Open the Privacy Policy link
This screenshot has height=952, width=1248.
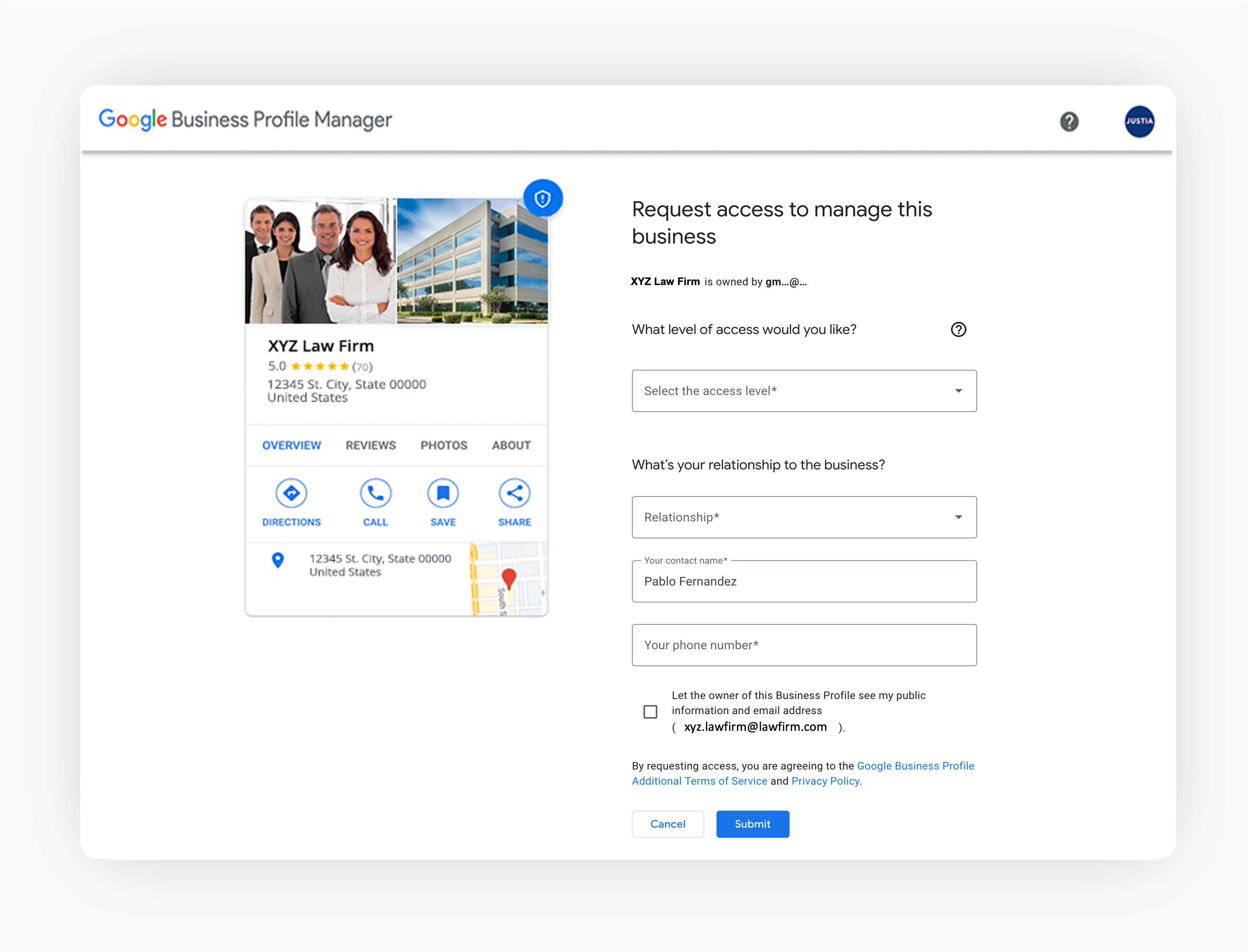tap(825, 781)
